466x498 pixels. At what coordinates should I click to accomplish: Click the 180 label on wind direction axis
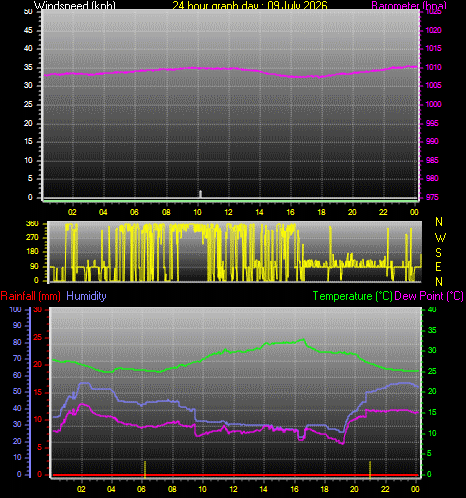coord(32,252)
